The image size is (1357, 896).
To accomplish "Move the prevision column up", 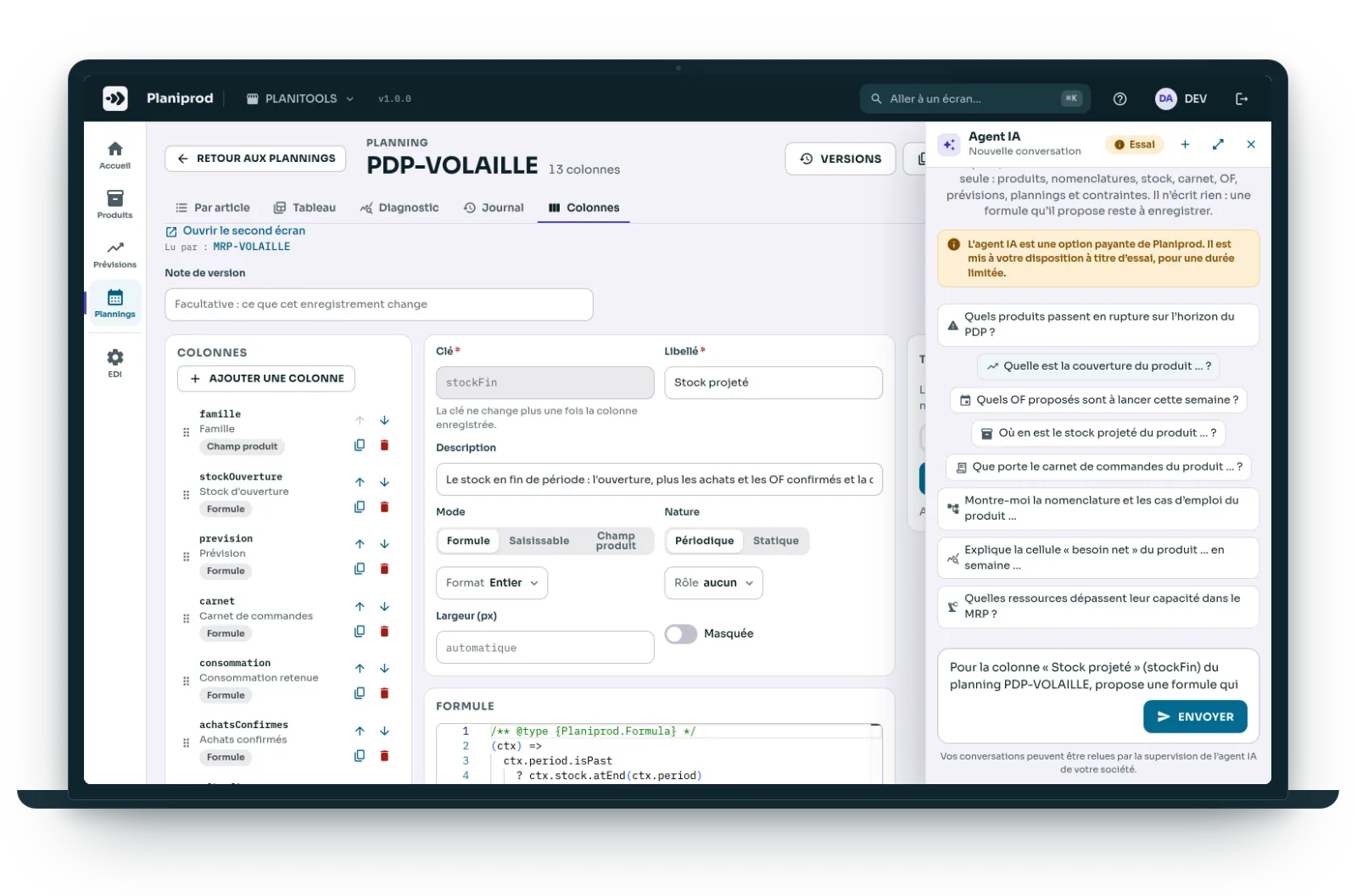I will [x=360, y=544].
